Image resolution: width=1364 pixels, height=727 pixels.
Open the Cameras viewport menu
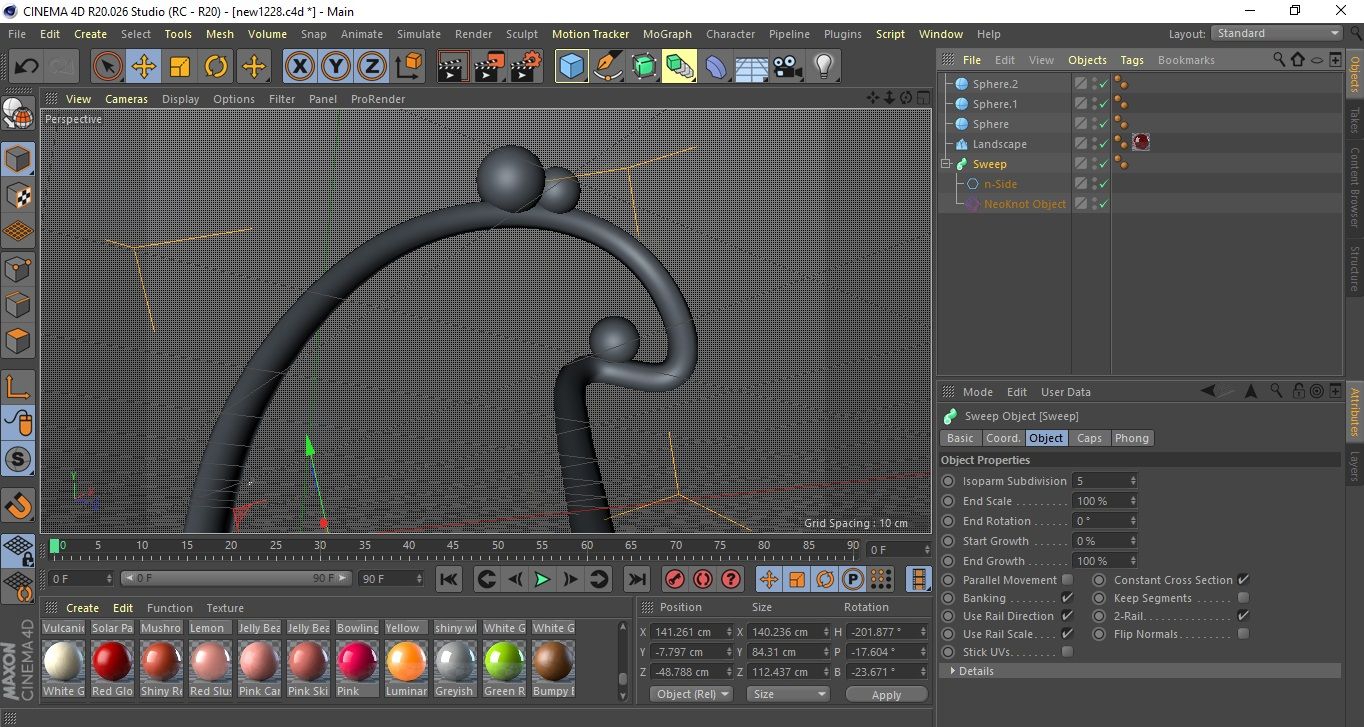tap(127, 99)
